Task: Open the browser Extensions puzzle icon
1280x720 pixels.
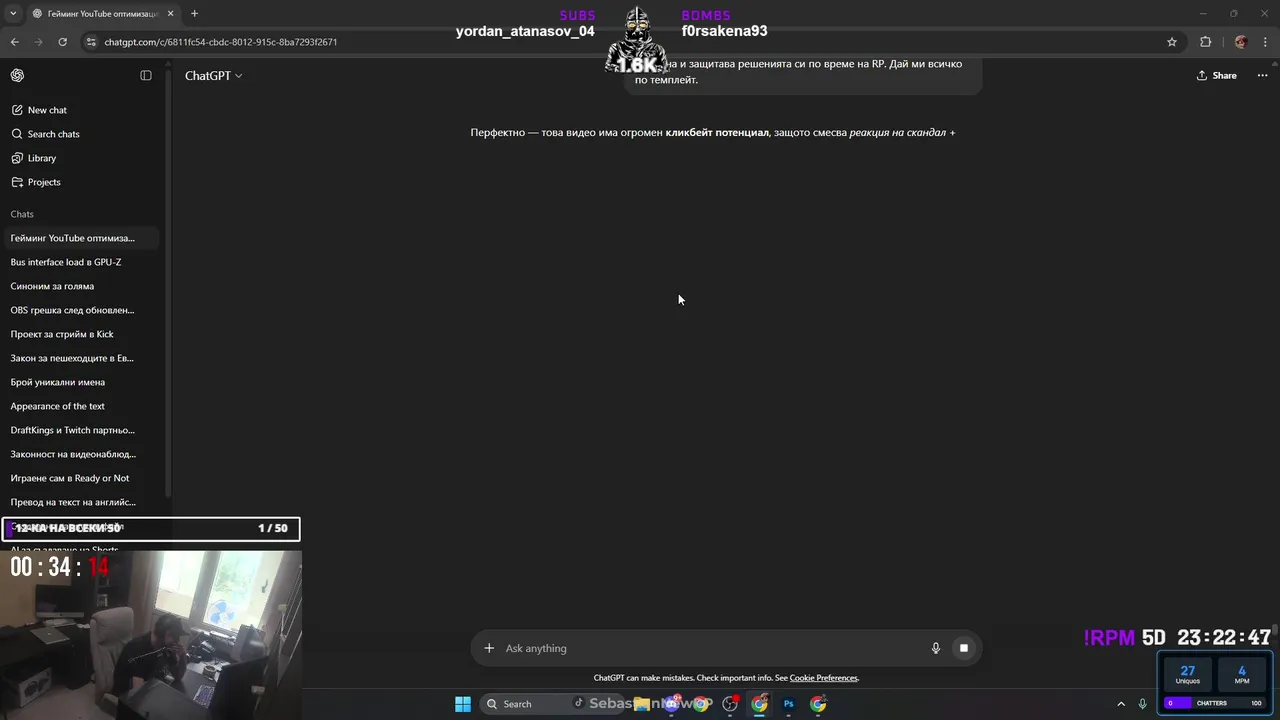Action: click(1205, 42)
